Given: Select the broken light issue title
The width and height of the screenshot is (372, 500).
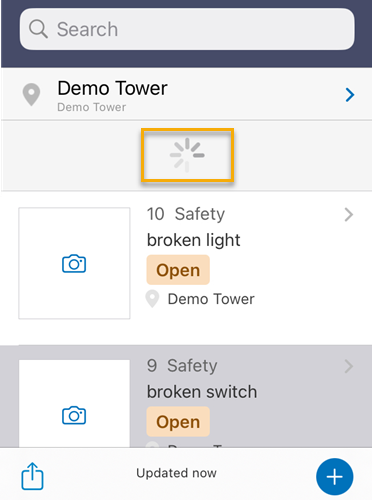Looking at the screenshot, I should click(x=193, y=240).
